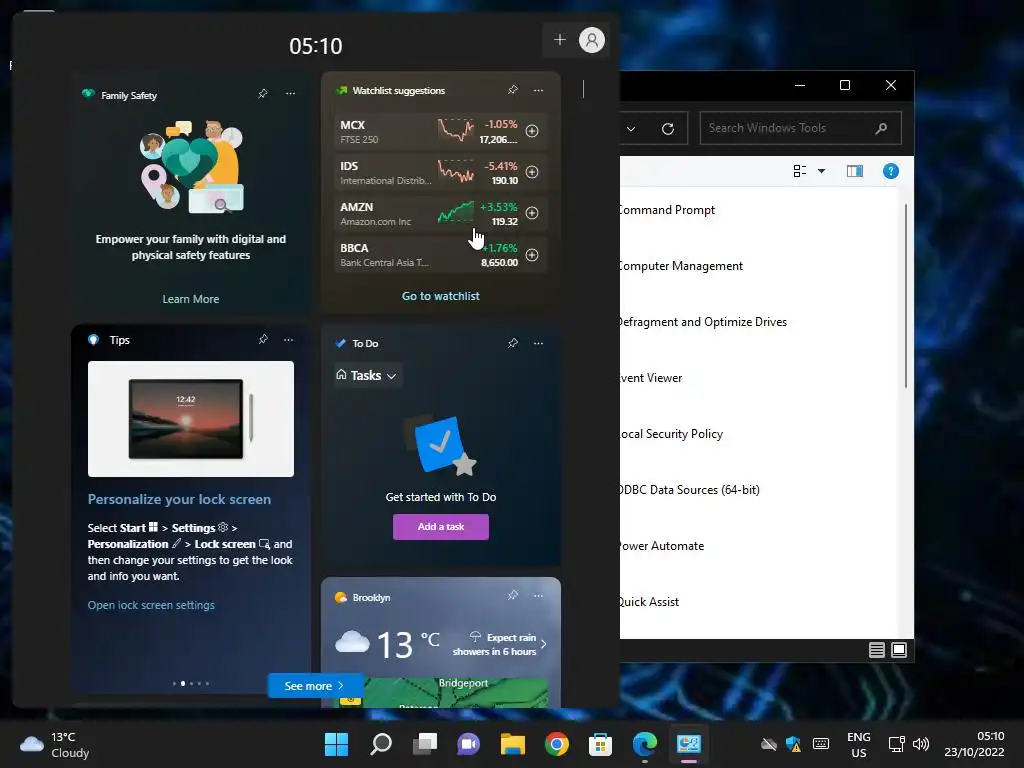Open Quick Assist in Windows Tools
Viewport: 1024px width, 768px height.
coord(650,602)
